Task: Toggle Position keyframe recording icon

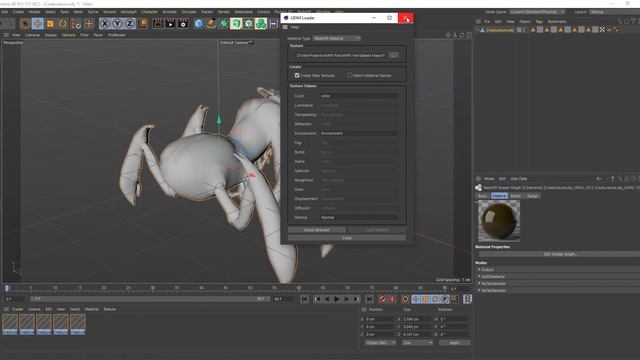Action: tap(416, 300)
